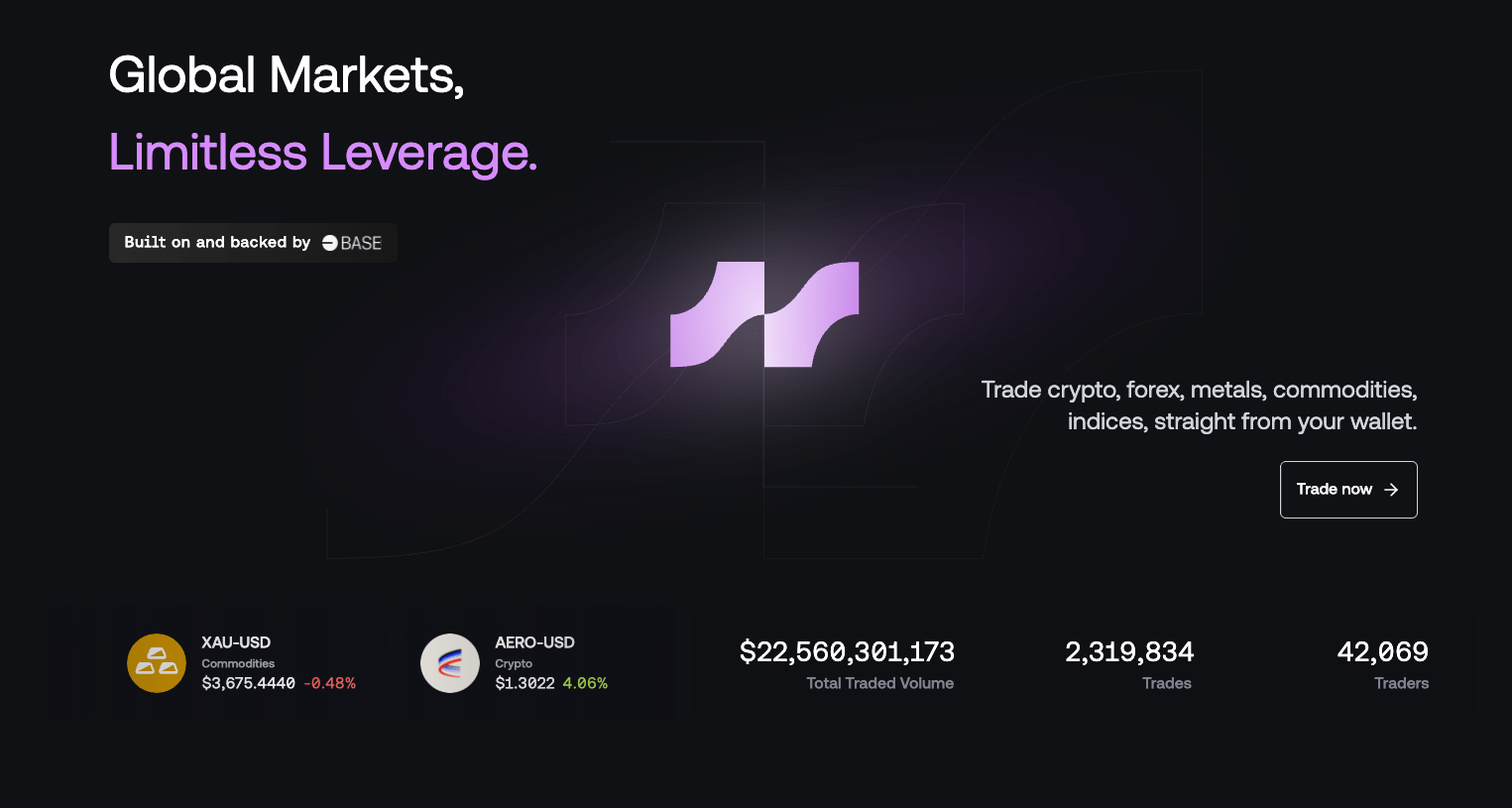Click the 4.06% green change value
Viewport: 1512px width, 808px height.
(x=585, y=683)
